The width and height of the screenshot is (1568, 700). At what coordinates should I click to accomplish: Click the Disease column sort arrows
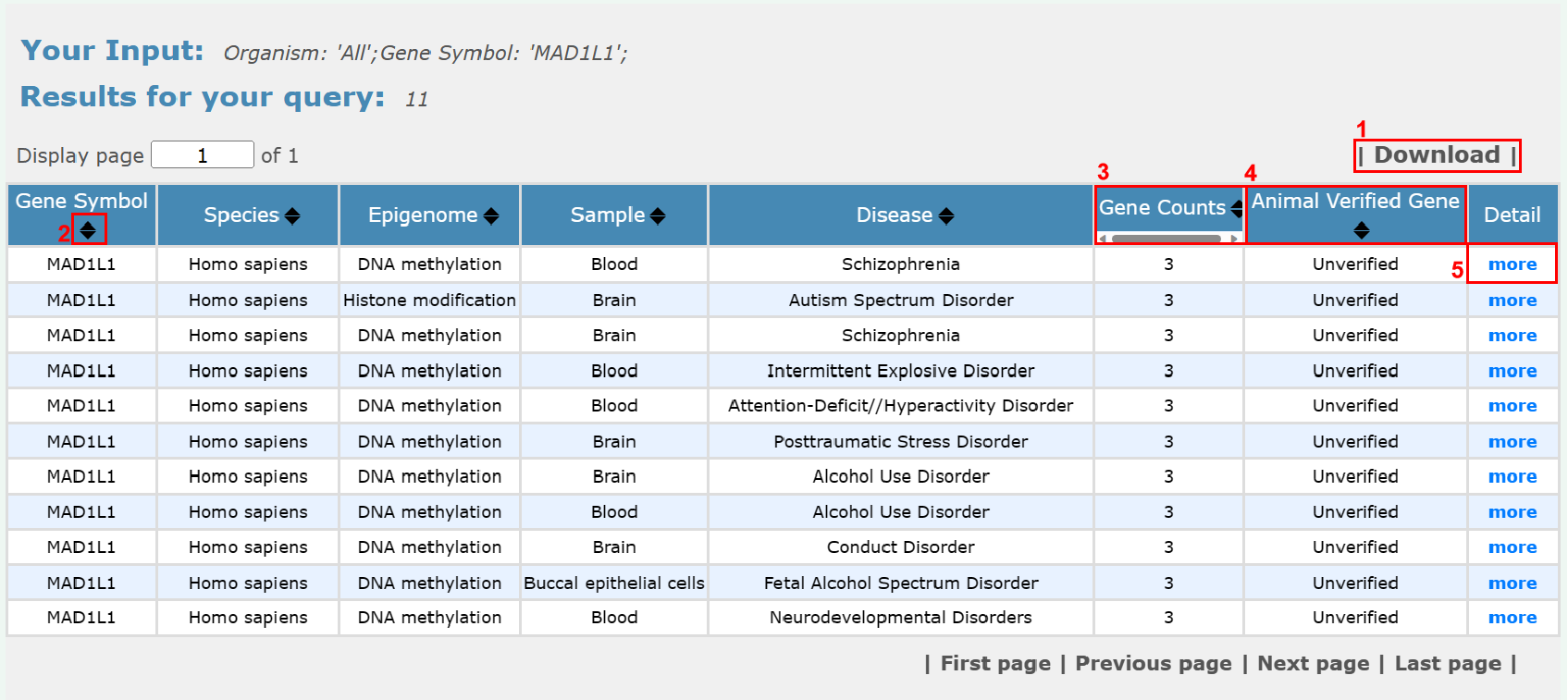(x=946, y=215)
